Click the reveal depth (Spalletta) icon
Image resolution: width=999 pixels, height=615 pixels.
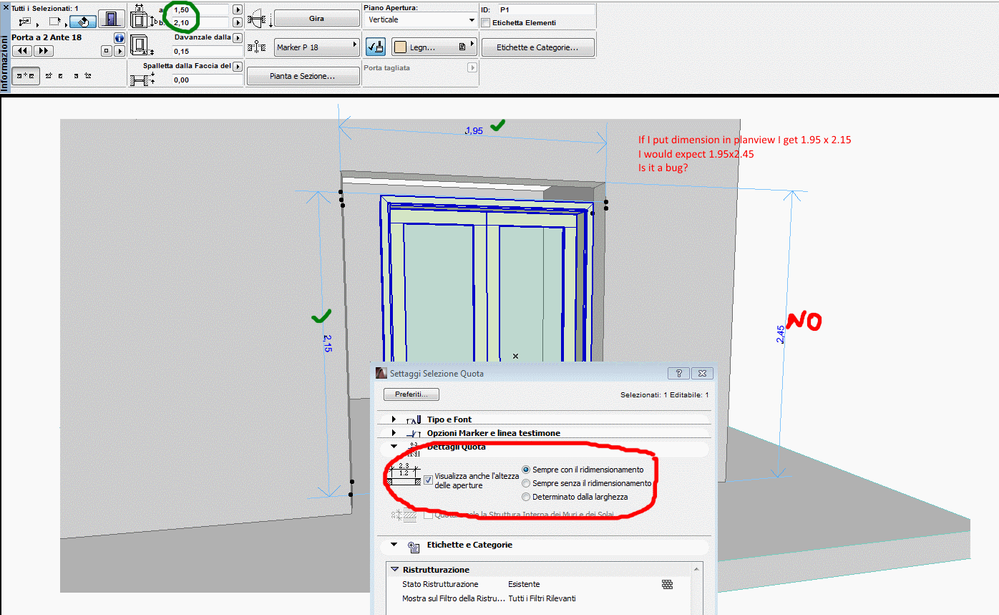(x=142, y=78)
